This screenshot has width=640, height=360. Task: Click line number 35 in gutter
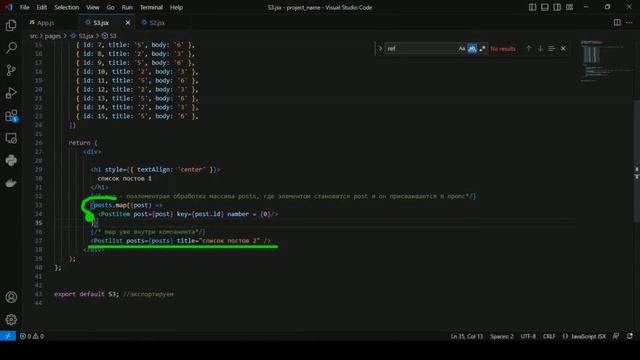[38, 223]
